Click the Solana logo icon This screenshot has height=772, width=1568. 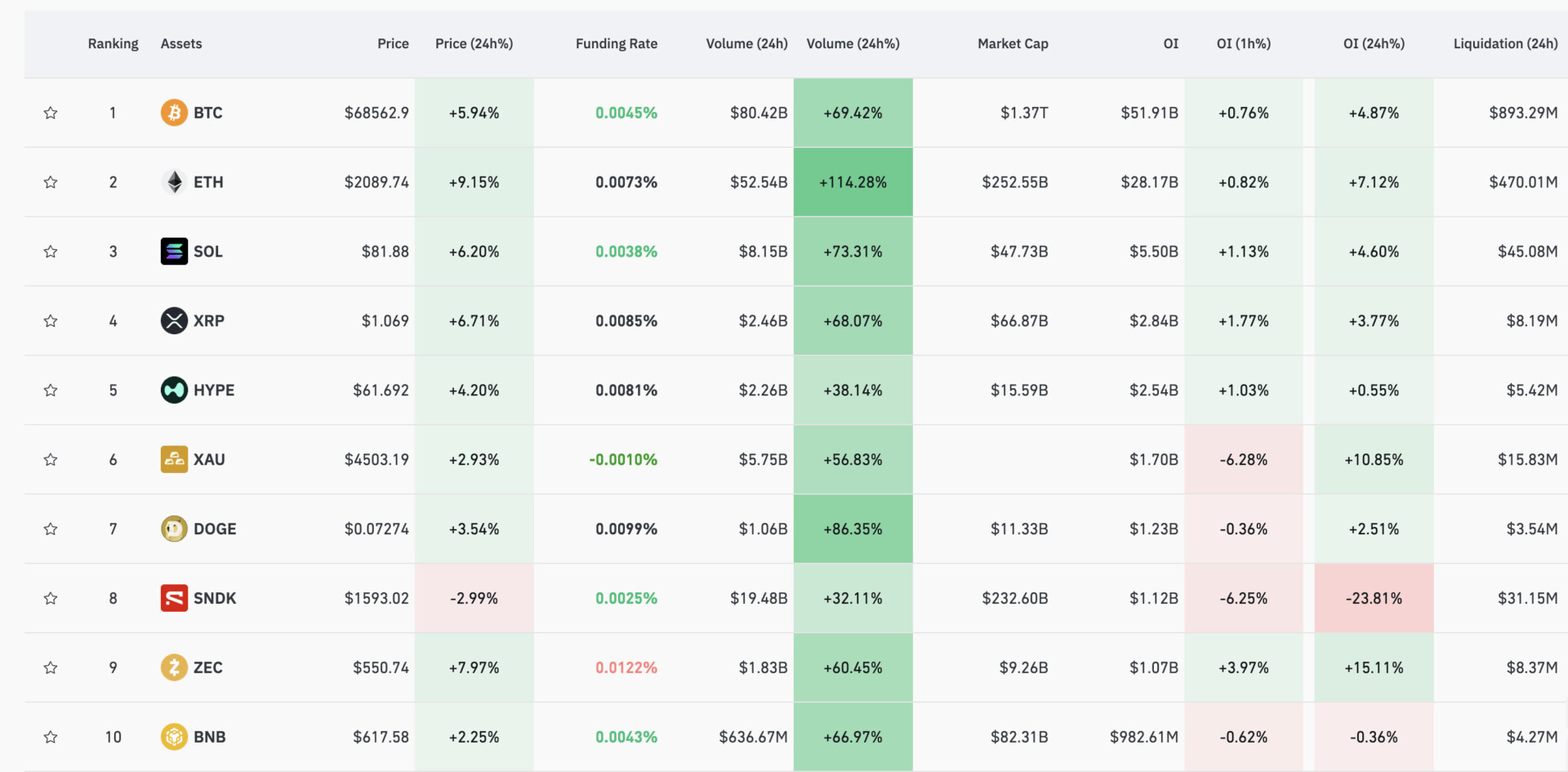pyautogui.click(x=174, y=252)
